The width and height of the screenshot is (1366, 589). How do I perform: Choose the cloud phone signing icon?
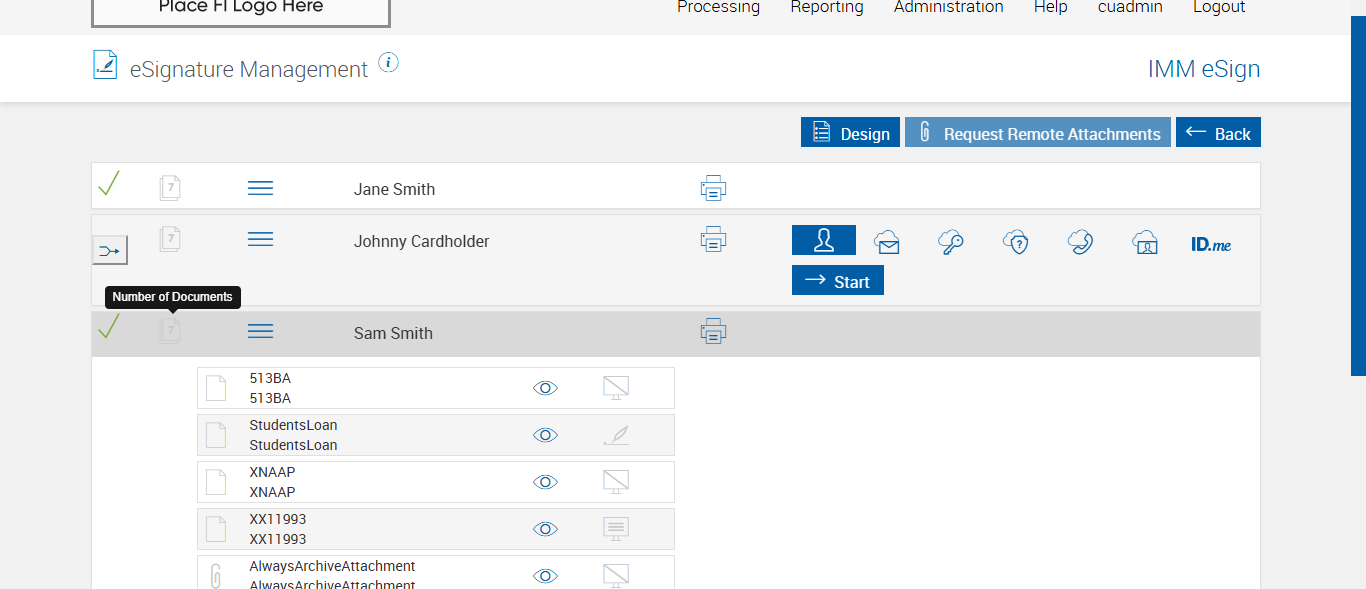[x=1080, y=241]
